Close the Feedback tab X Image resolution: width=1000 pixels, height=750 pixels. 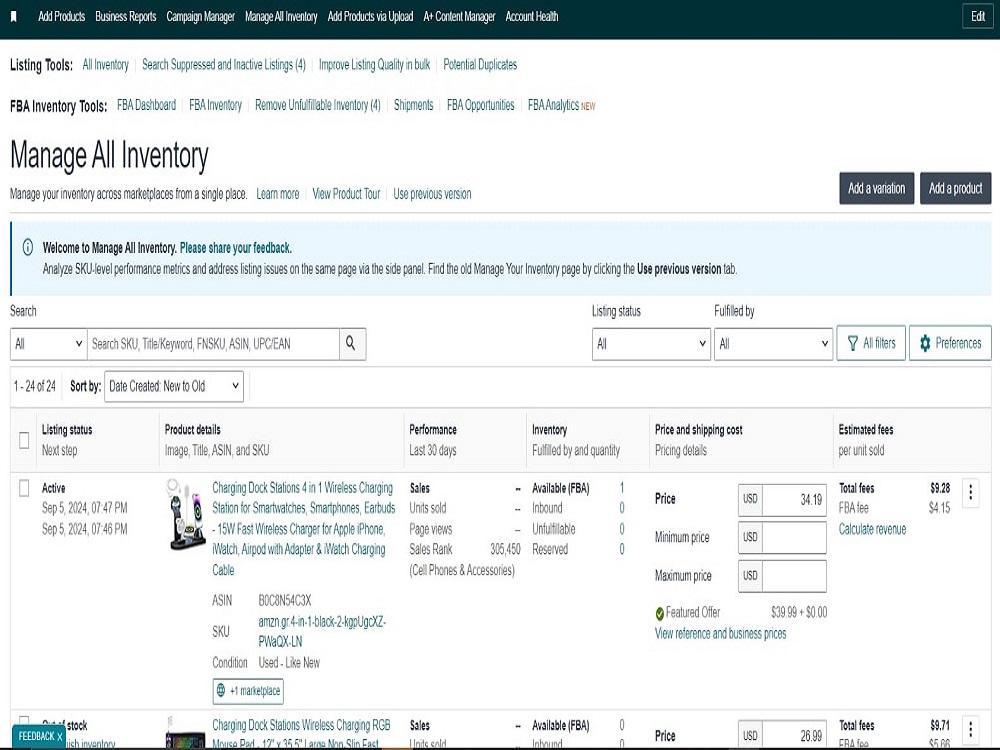60,737
